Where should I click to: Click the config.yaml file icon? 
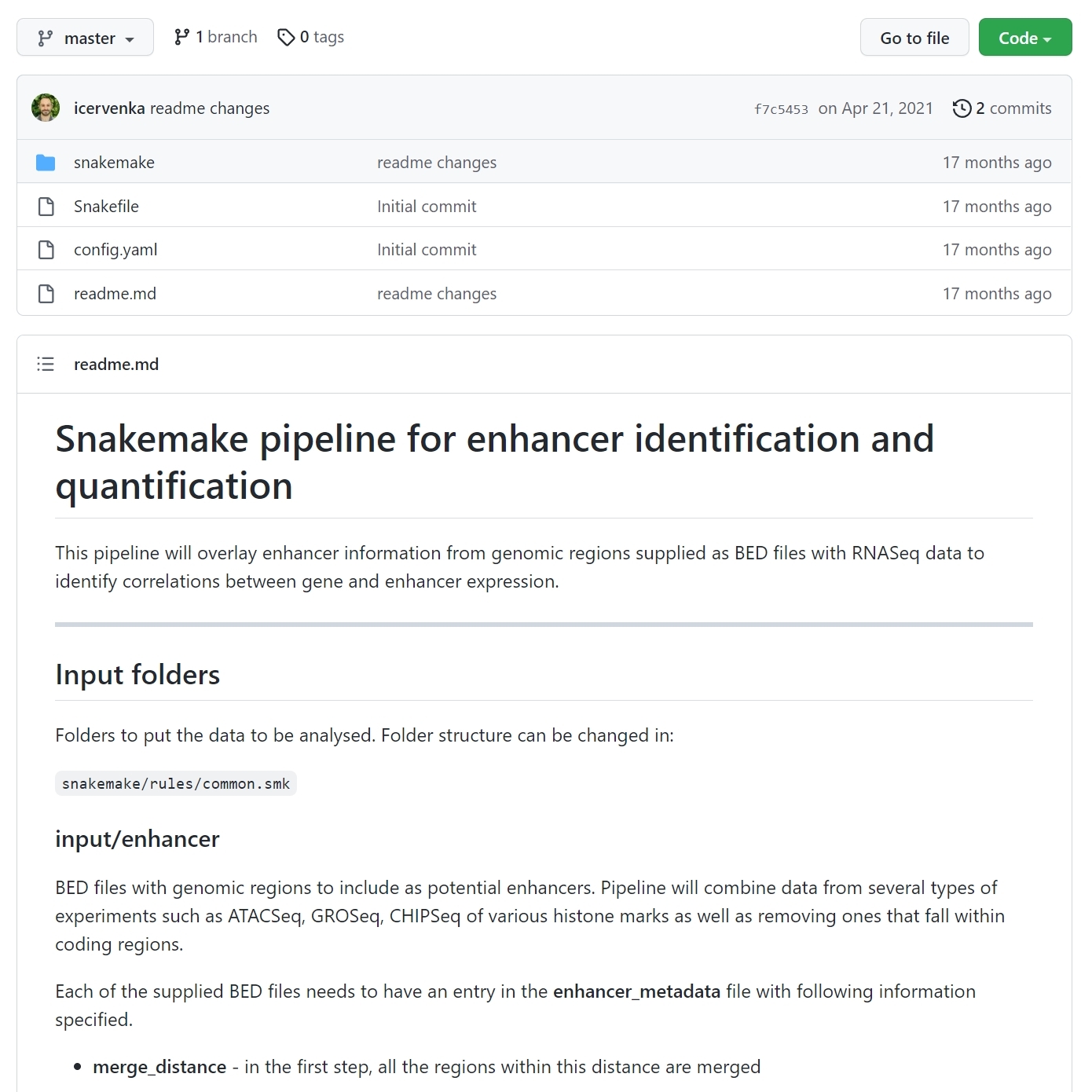tap(46, 250)
